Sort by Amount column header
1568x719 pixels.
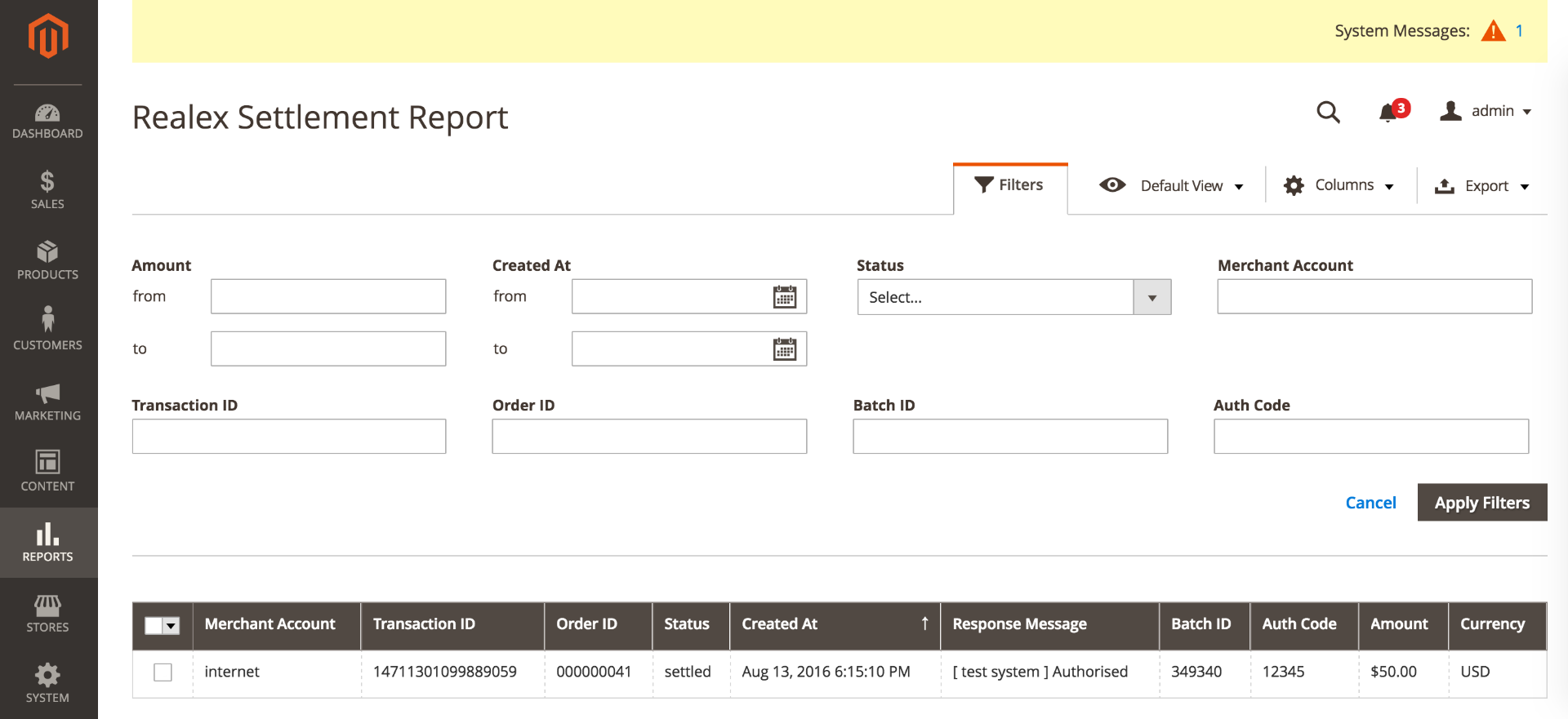pyautogui.click(x=1404, y=626)
